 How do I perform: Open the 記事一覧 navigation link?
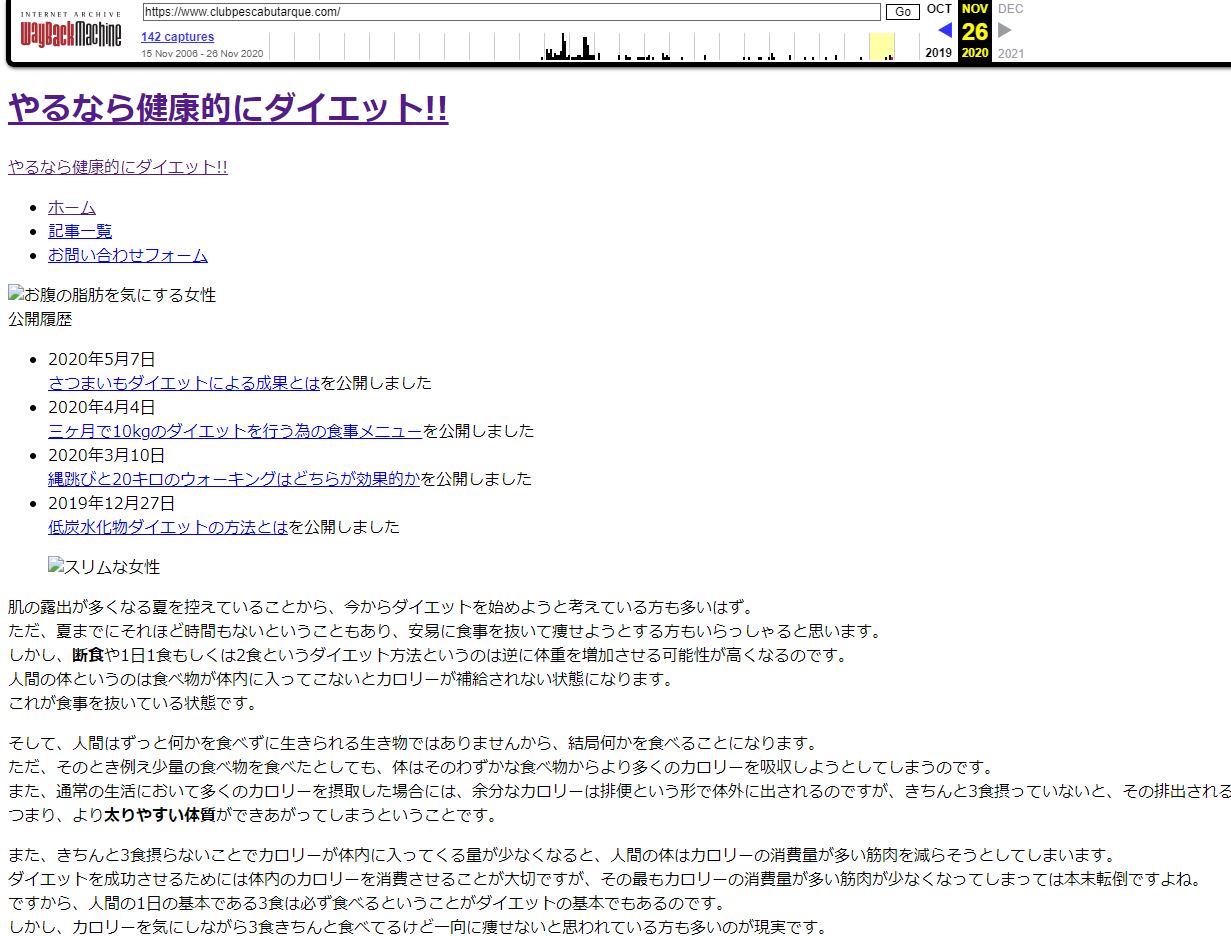(80, 231)
